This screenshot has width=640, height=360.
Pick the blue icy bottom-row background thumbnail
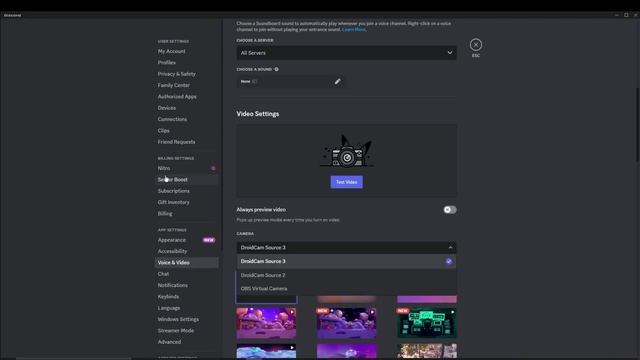[x=266, y=351]
